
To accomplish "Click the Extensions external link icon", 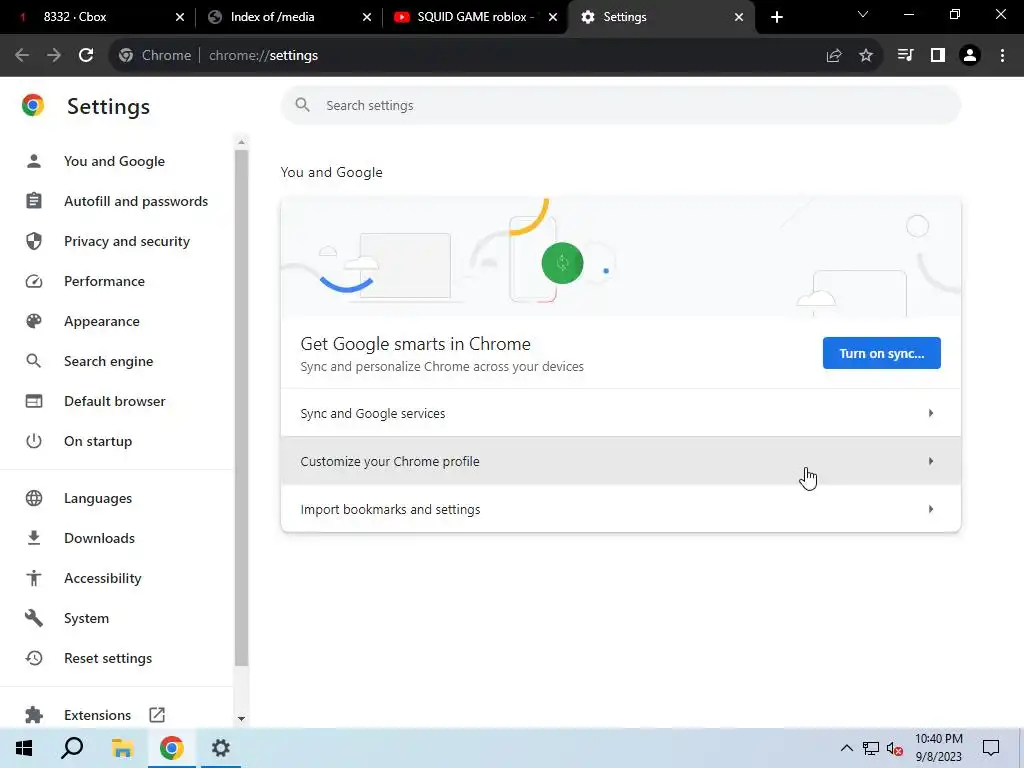I will 157,714.
